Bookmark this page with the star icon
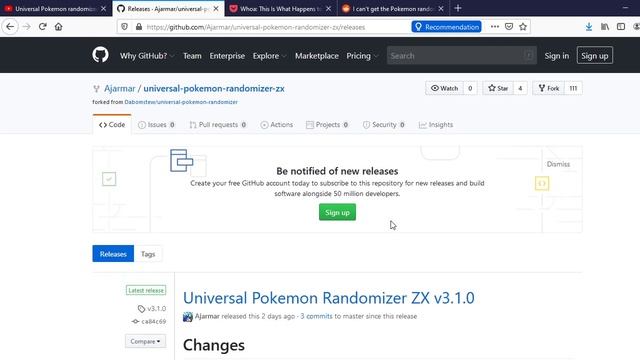 tap(523, 27)
